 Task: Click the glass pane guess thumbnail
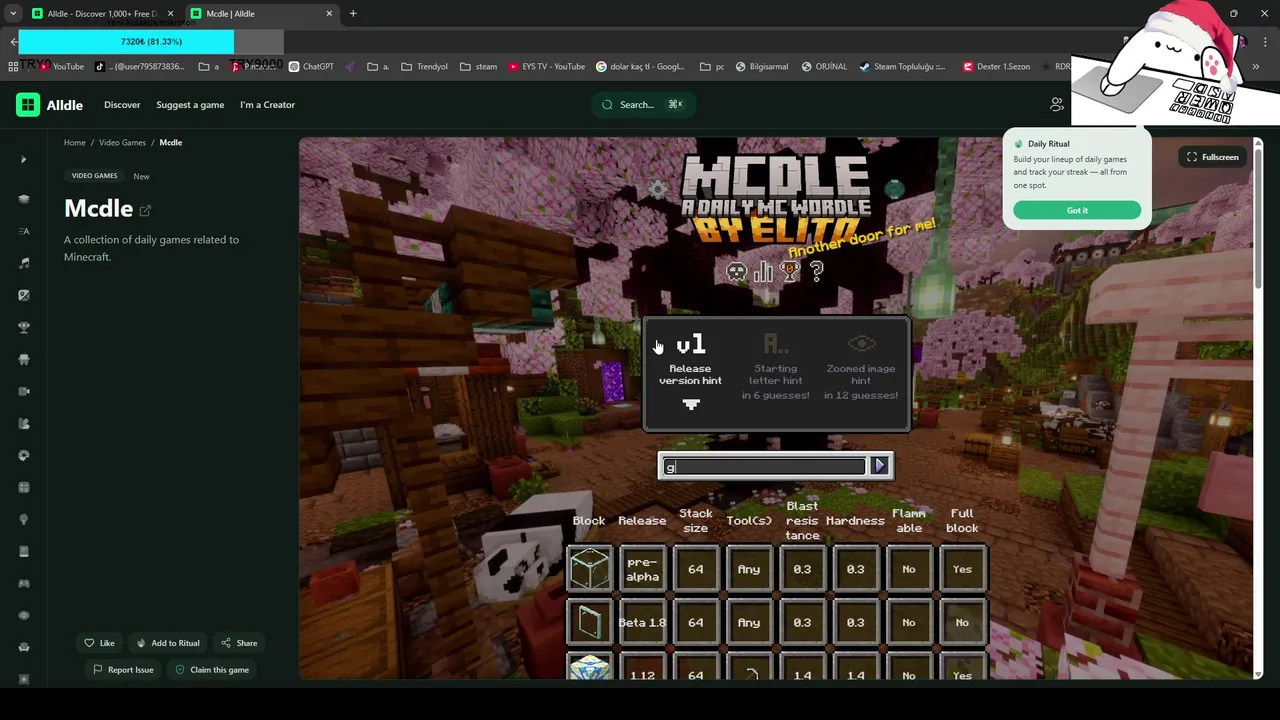(x=589, y=622)
